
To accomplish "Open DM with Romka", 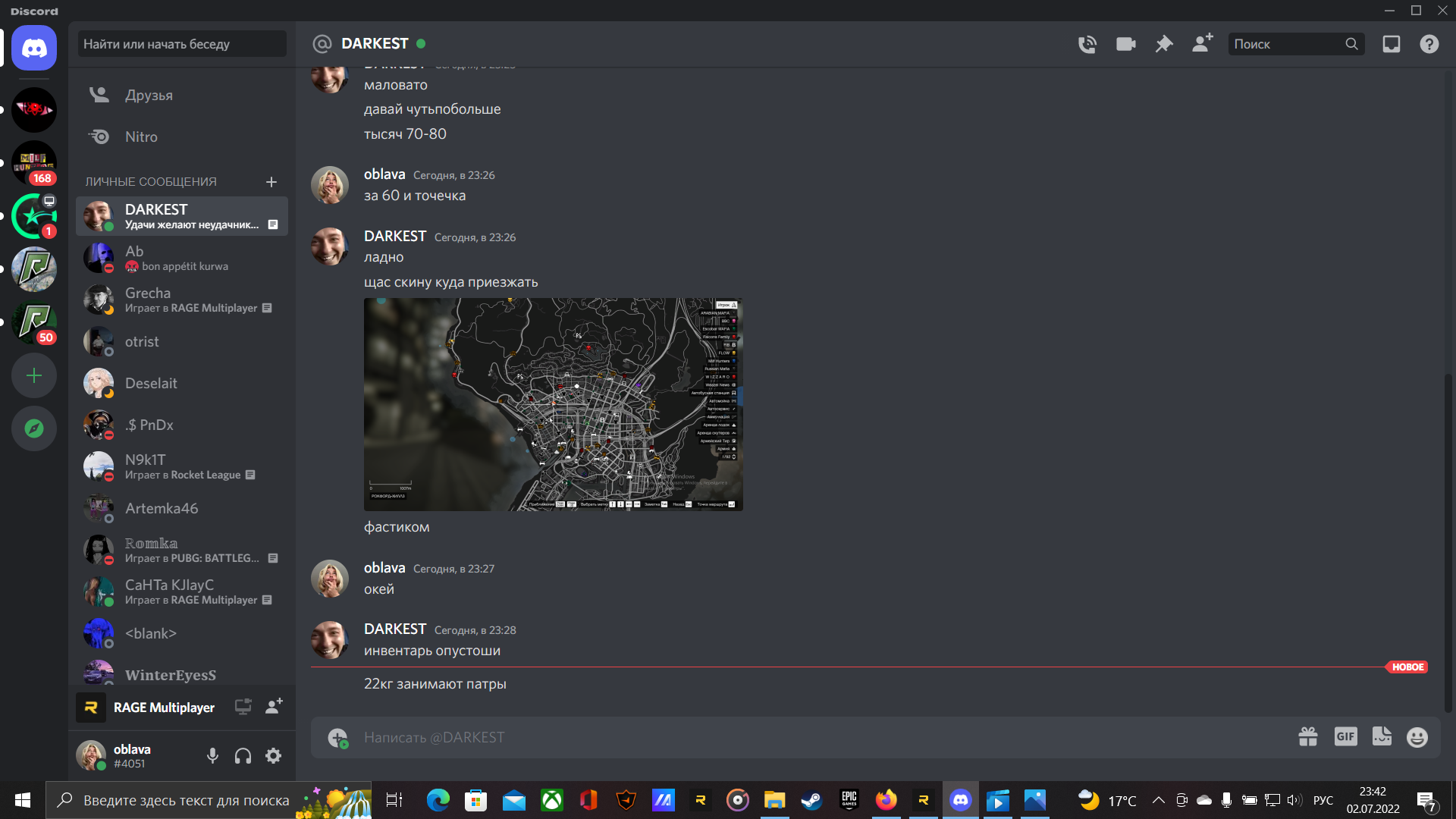I will pyautogui.click(x=182, y=550).
